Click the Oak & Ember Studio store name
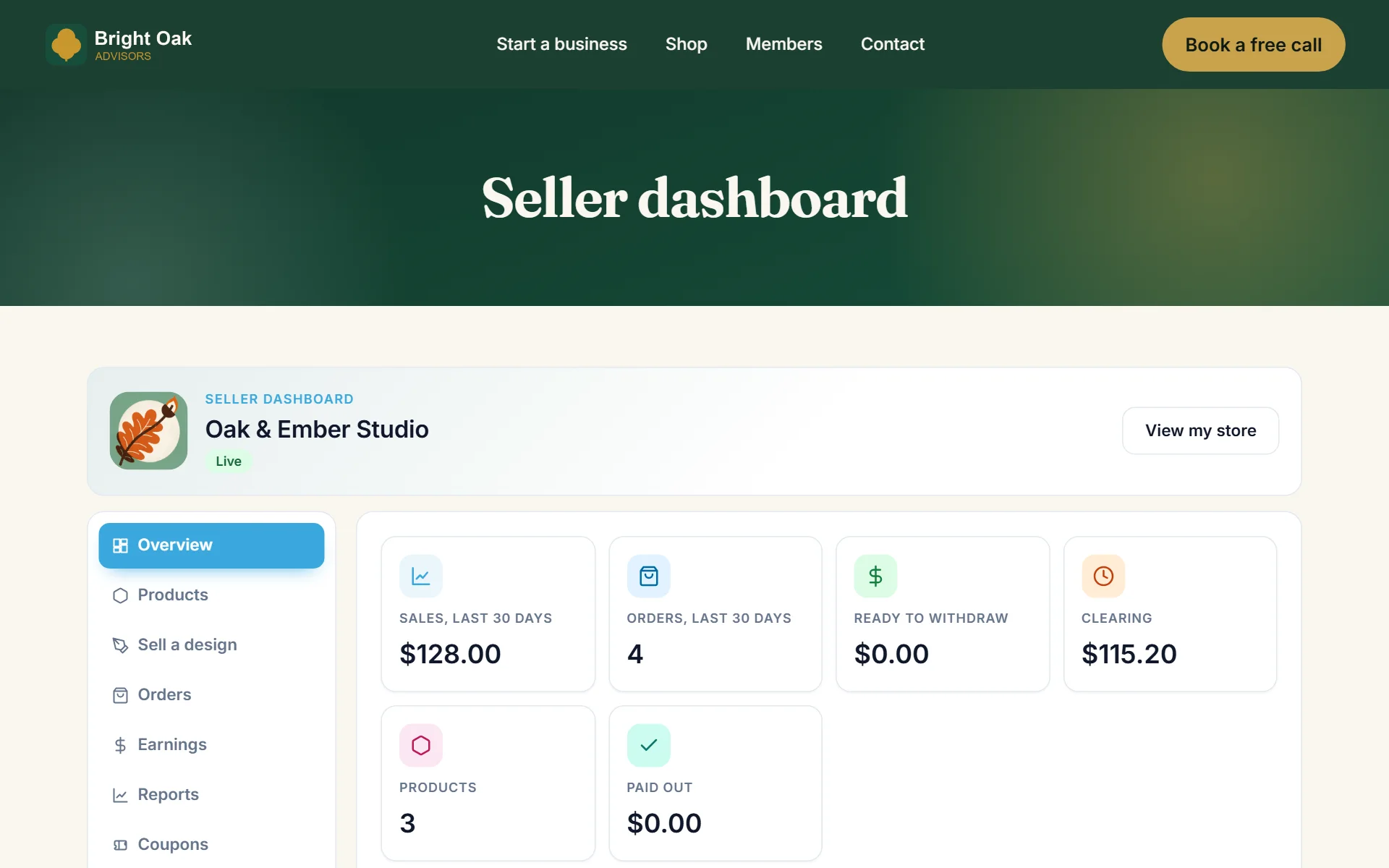The width and height of the screenshot is (1389, 868). pos(317,430)
